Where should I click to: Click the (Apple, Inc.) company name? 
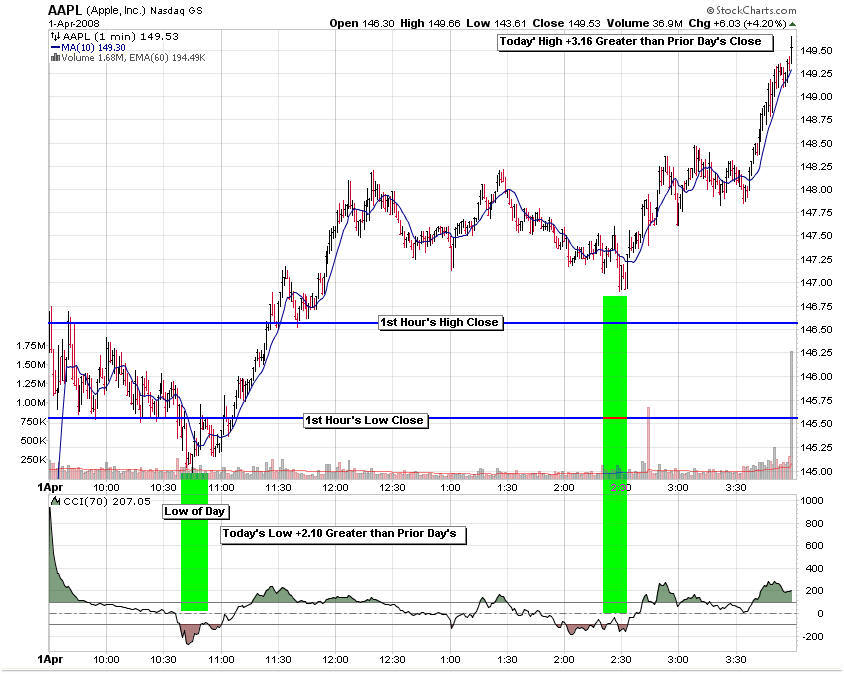116,10
